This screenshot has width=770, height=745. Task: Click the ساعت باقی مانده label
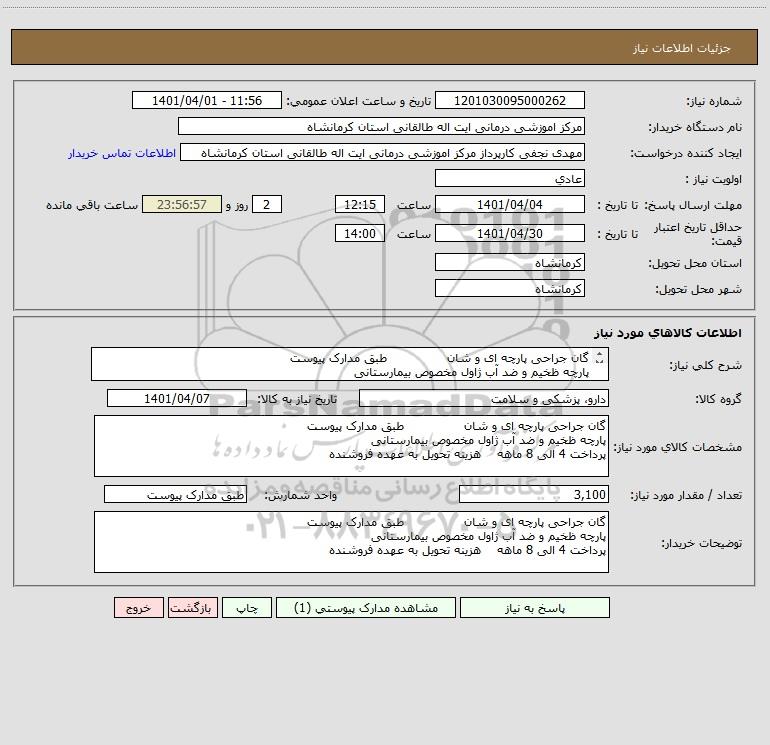click(x=92, y=205)
